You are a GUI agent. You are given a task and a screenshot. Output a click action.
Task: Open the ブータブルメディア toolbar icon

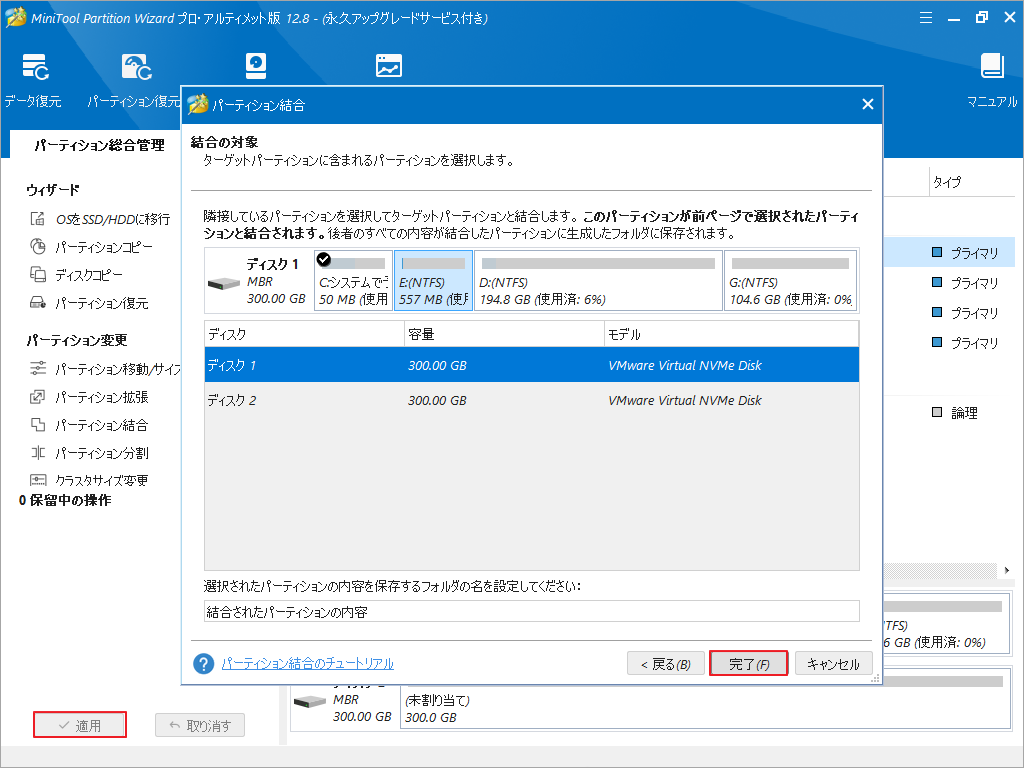click(256, 65)
